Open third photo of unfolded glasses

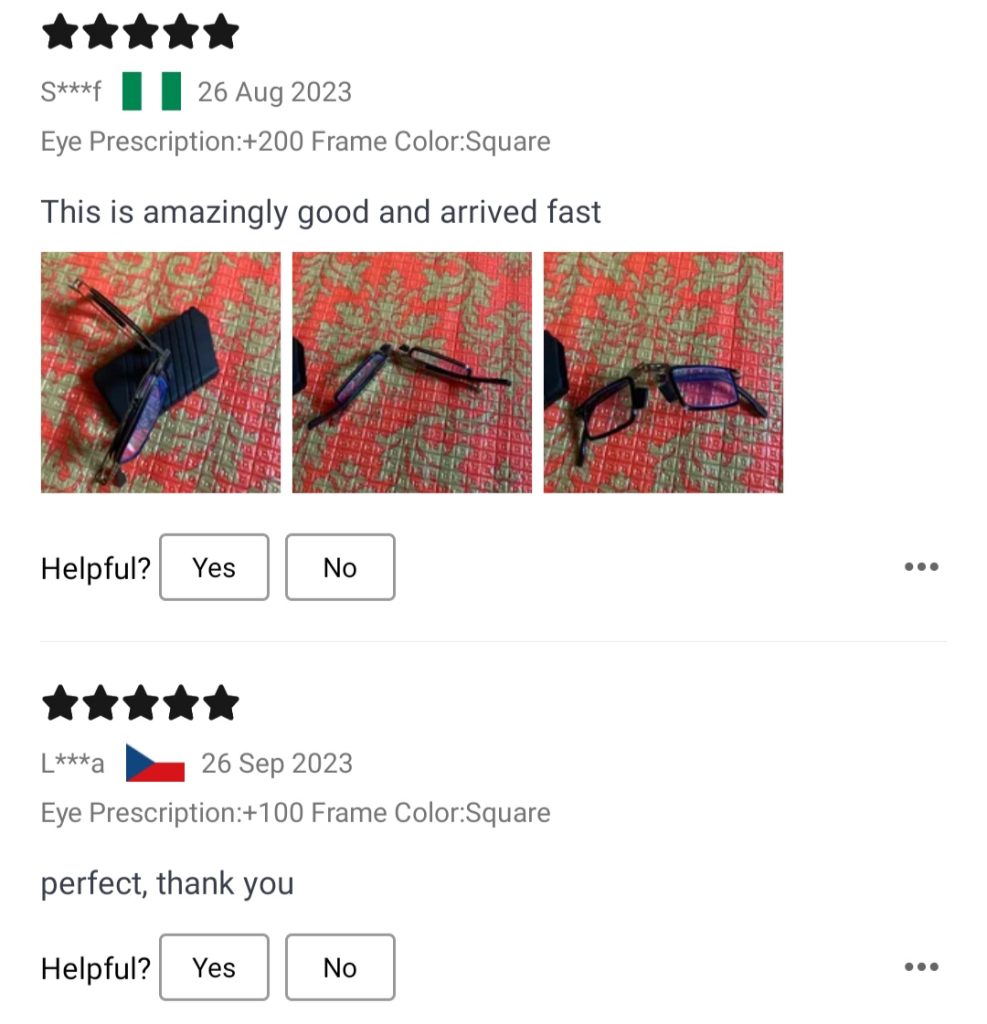(x=663, y=372)
